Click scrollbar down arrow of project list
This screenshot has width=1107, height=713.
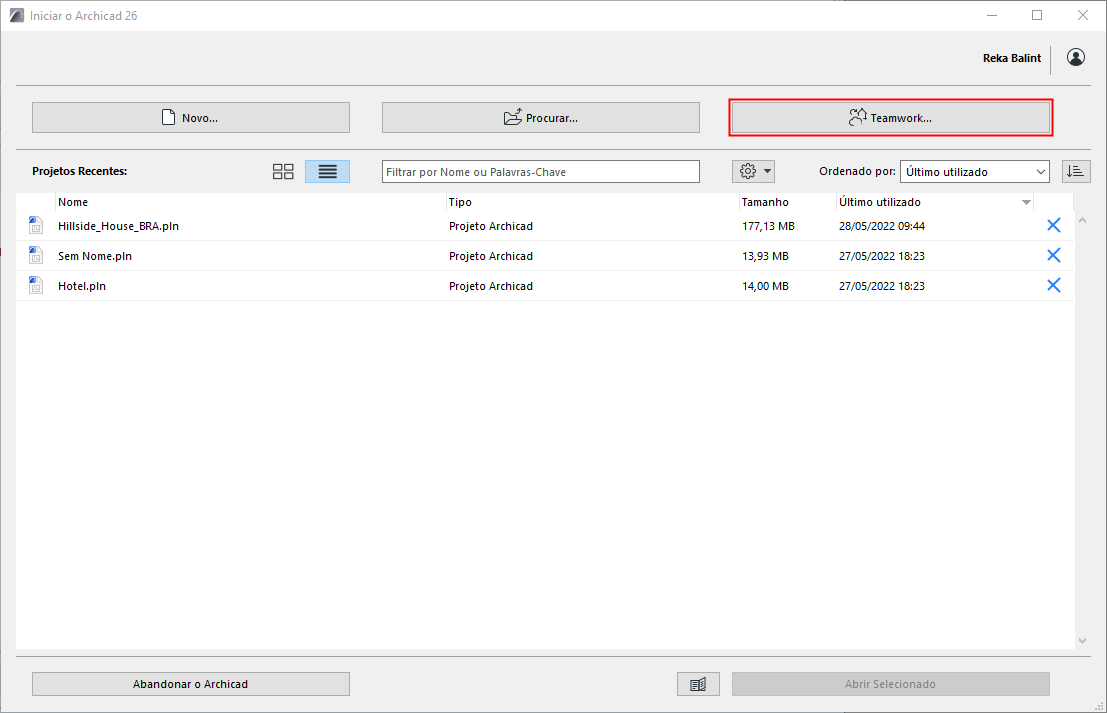pos(1082,640)
